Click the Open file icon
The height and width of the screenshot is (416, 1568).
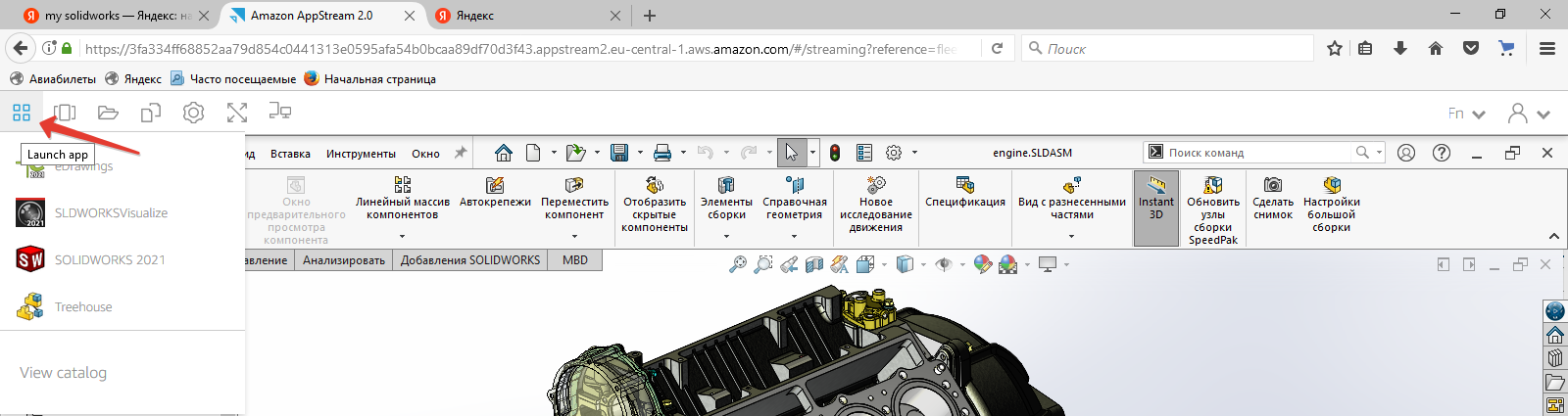point(575,153)
